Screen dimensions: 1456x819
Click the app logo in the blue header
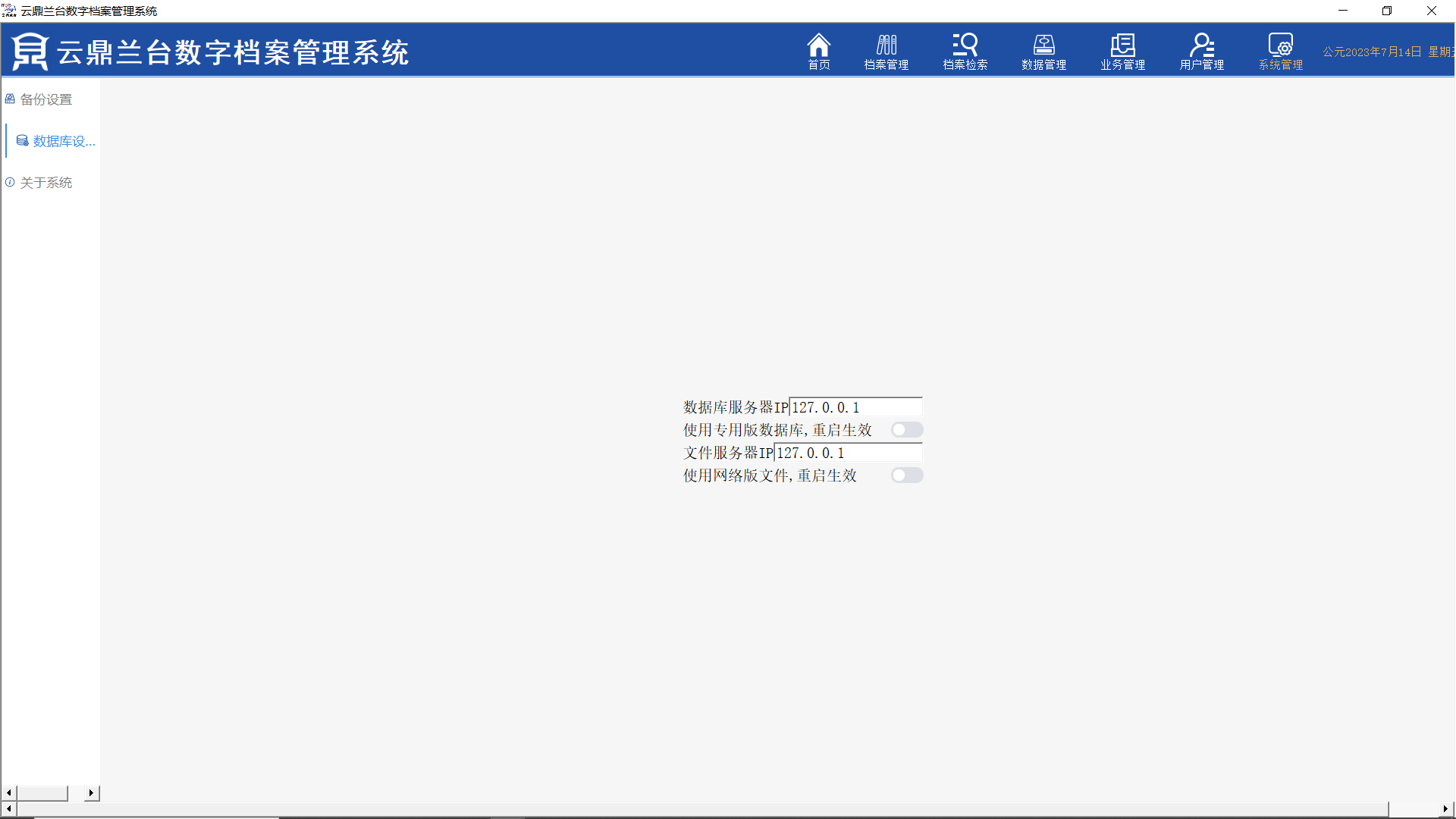click(30, 52)
